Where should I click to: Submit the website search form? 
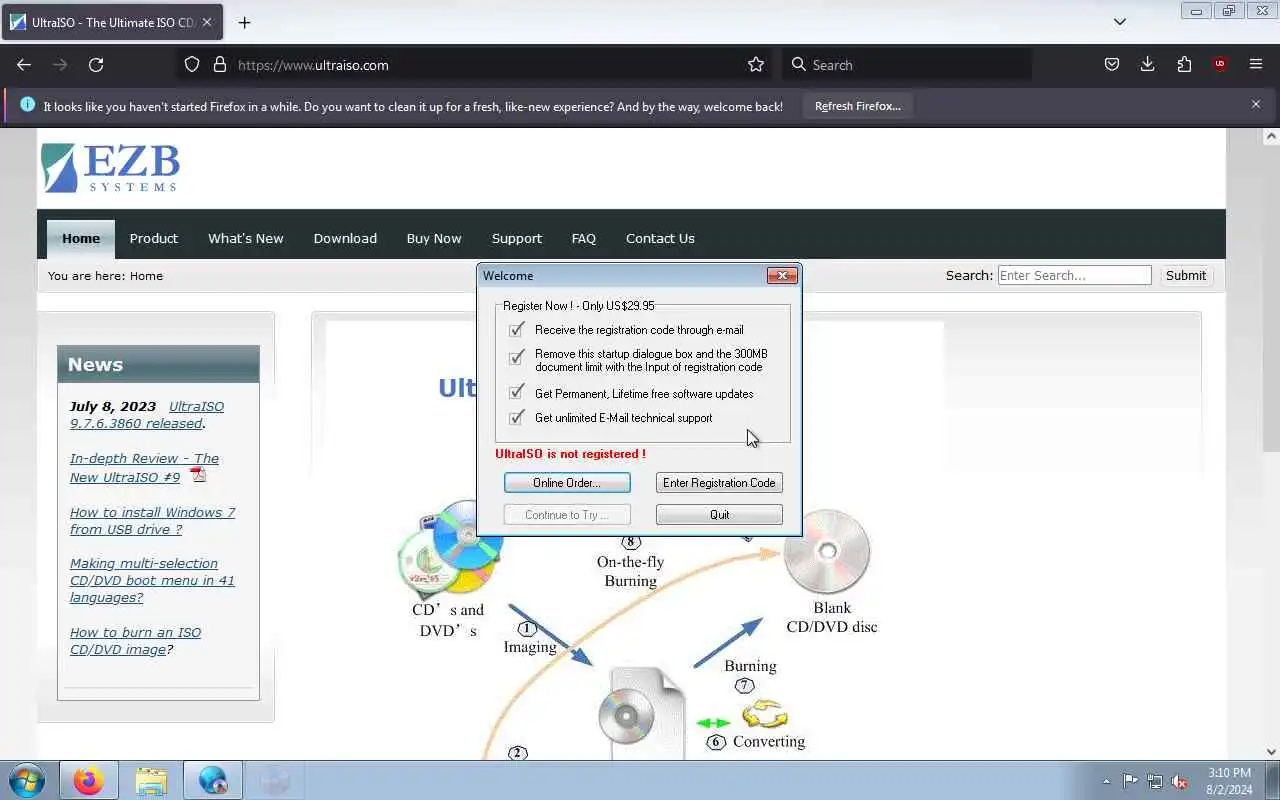click(1186, 275)
